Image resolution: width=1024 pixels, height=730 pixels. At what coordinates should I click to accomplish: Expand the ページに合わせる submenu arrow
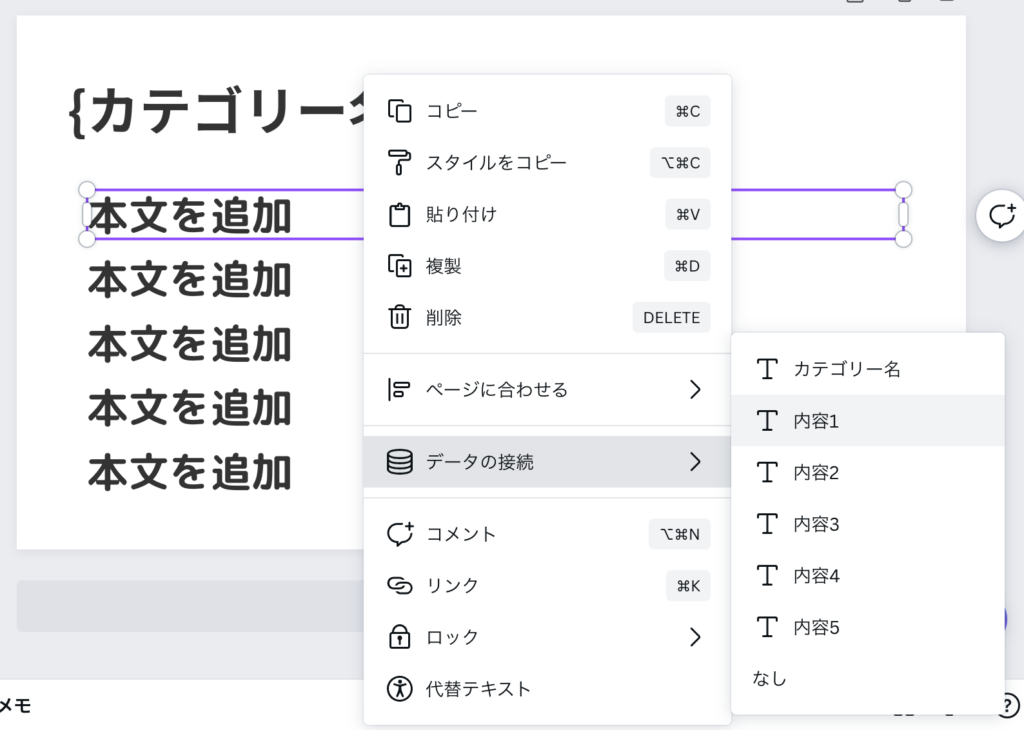coord(695,390)
